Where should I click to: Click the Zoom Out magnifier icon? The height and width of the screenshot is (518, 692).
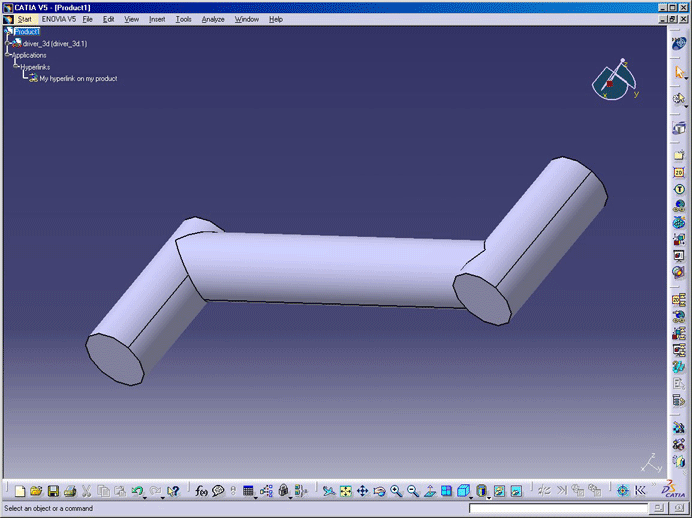413,491
